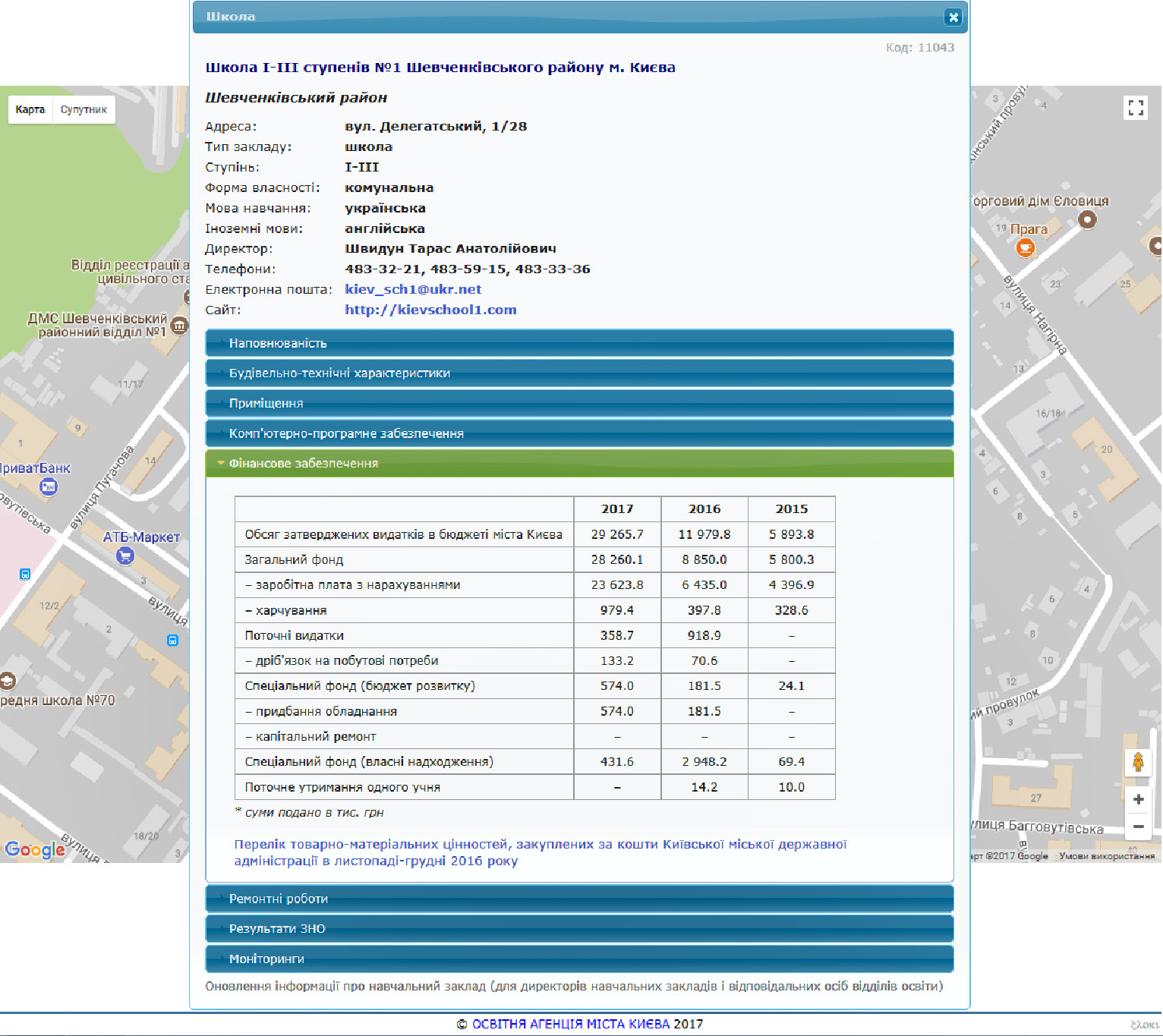
Task: Toggle fullscreen map view icon
Action: coord(1135,108)
